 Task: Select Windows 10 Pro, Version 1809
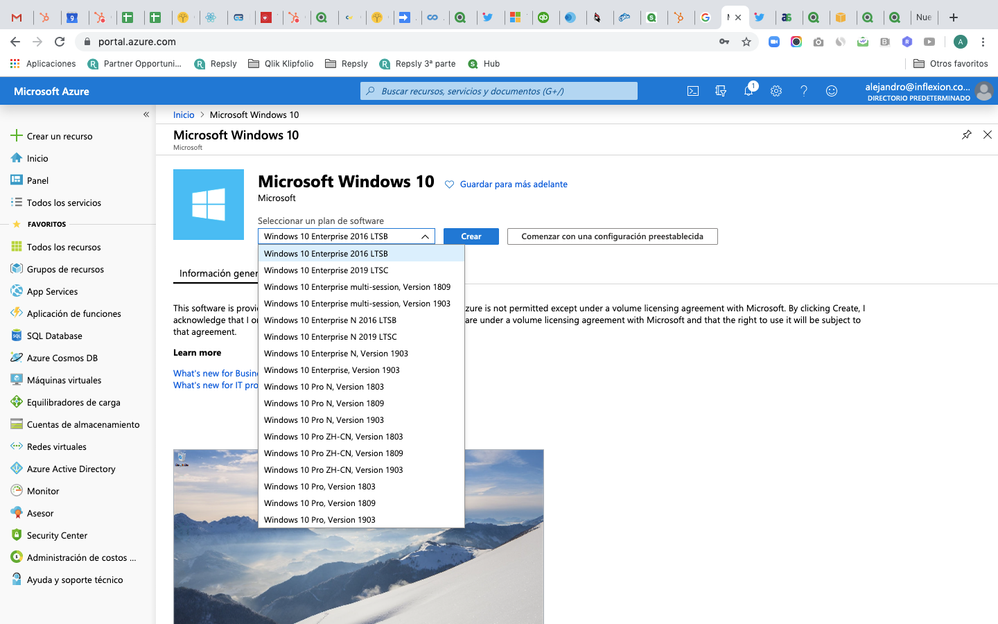pos(361,502)
